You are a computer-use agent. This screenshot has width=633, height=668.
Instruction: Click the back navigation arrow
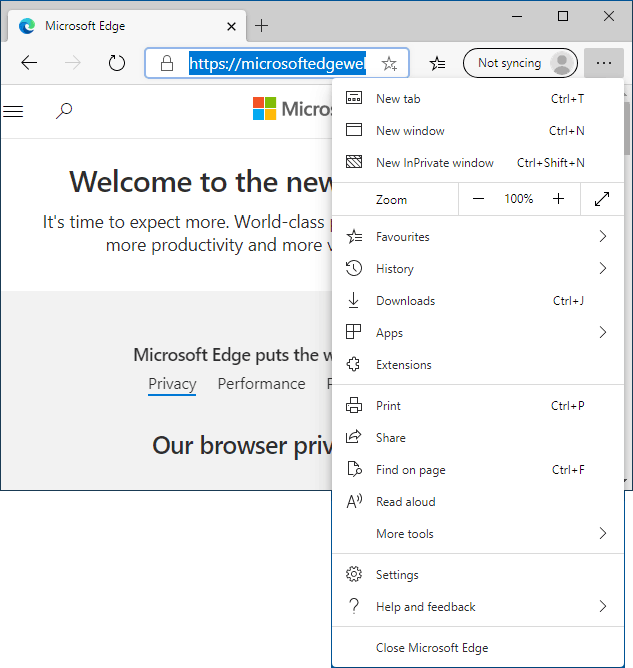tap(29, 63)
